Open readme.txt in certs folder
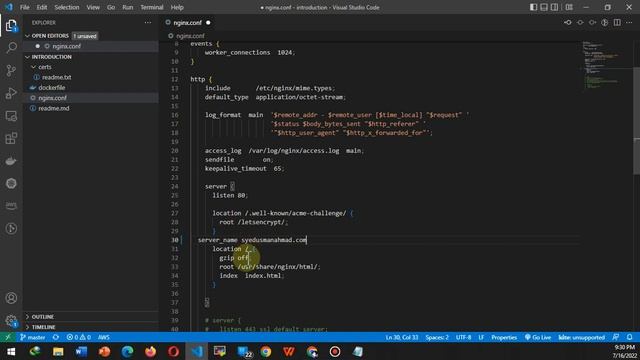 click(56, 77)
